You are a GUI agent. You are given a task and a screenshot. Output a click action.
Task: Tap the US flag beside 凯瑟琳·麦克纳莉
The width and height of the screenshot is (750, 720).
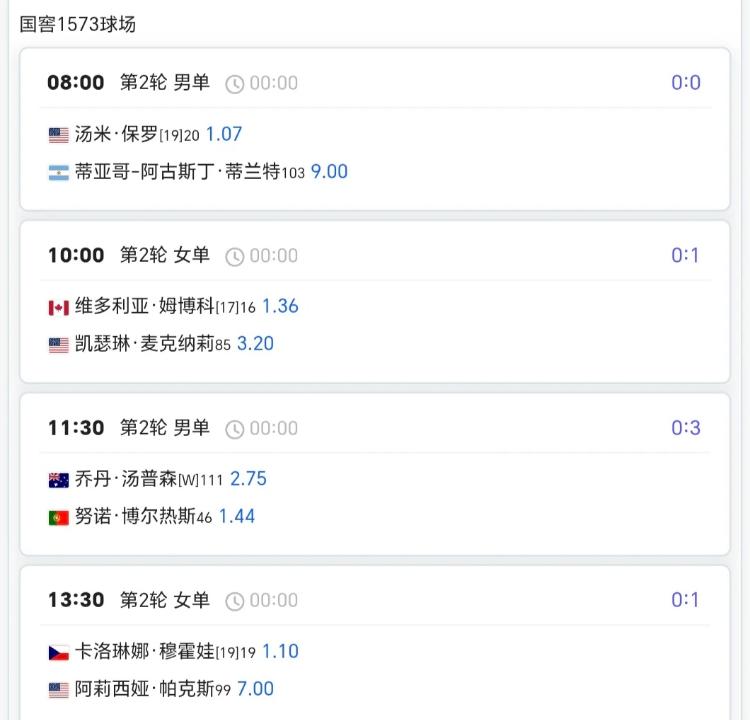pyautogui.click(x=59, y=345)
